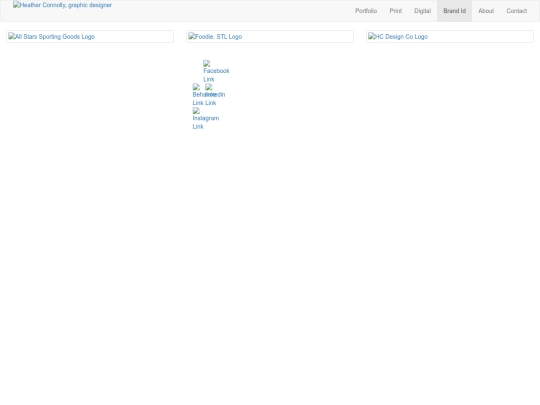
Task: Select the Brand Id nav tab
Action: click(x=454, y=11)
